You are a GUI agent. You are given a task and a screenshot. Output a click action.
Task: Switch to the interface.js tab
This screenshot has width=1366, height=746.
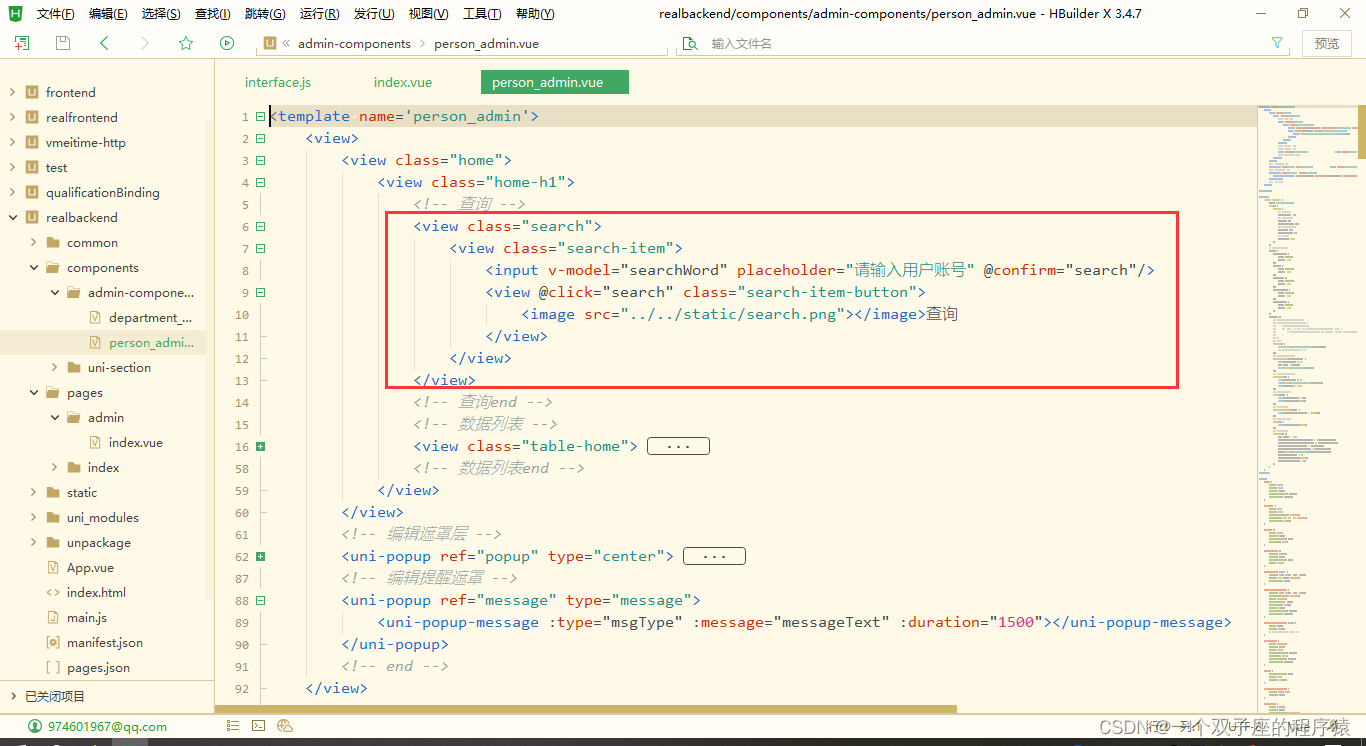pos(278,82)
